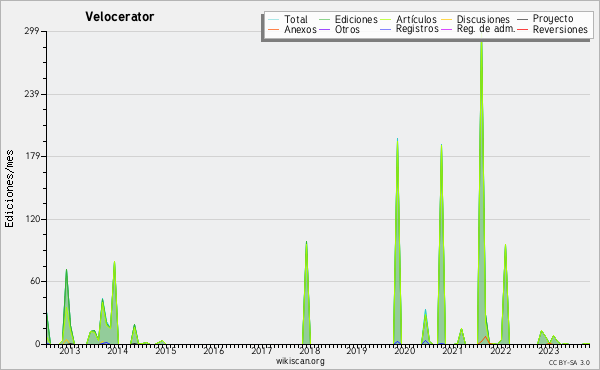Select the Otros legend entry
600x370 pixels.
[x=339, y=29]
